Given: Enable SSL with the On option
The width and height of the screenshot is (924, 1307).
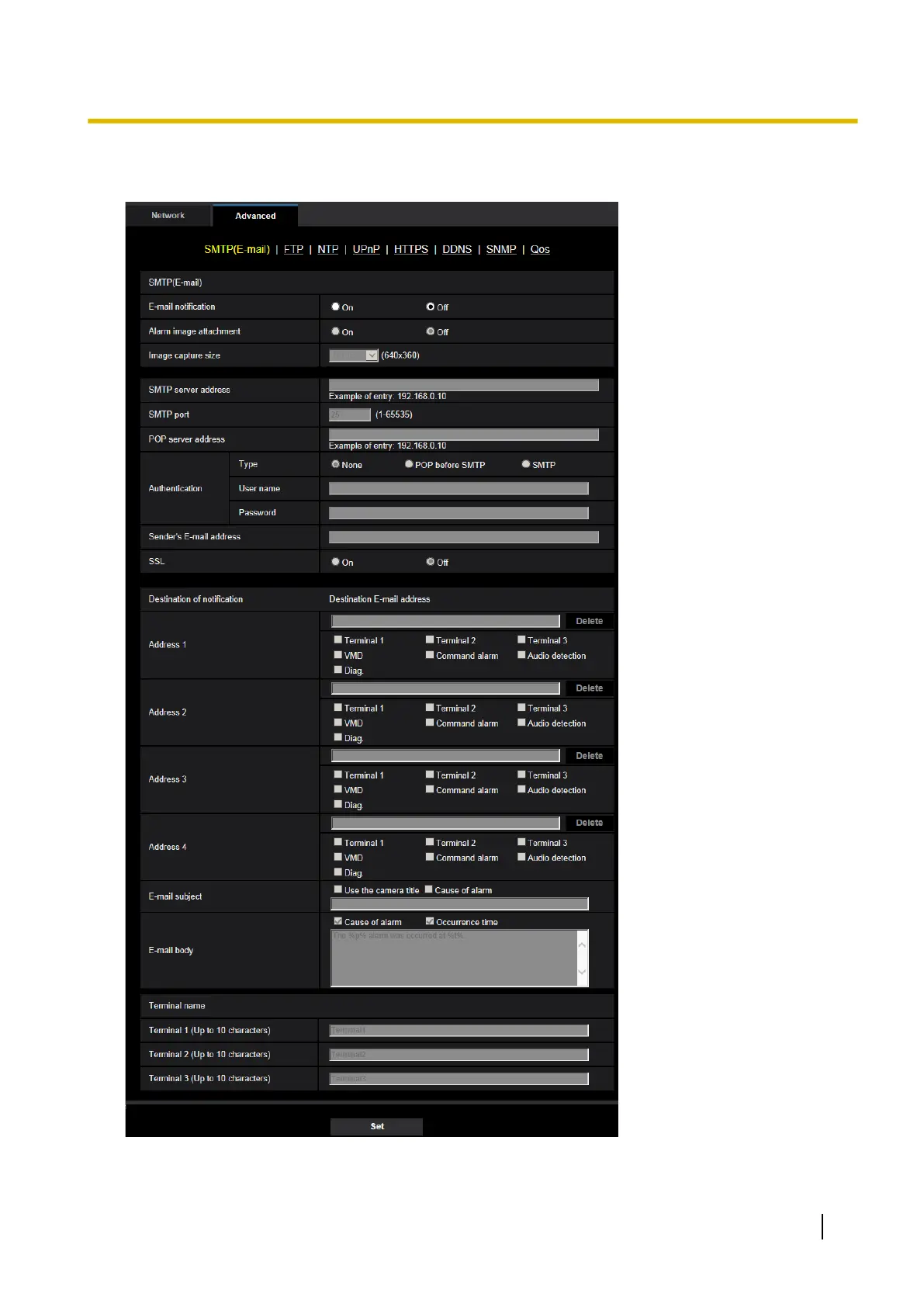Looking at the screenshot, I should click(x=336, y=562).
